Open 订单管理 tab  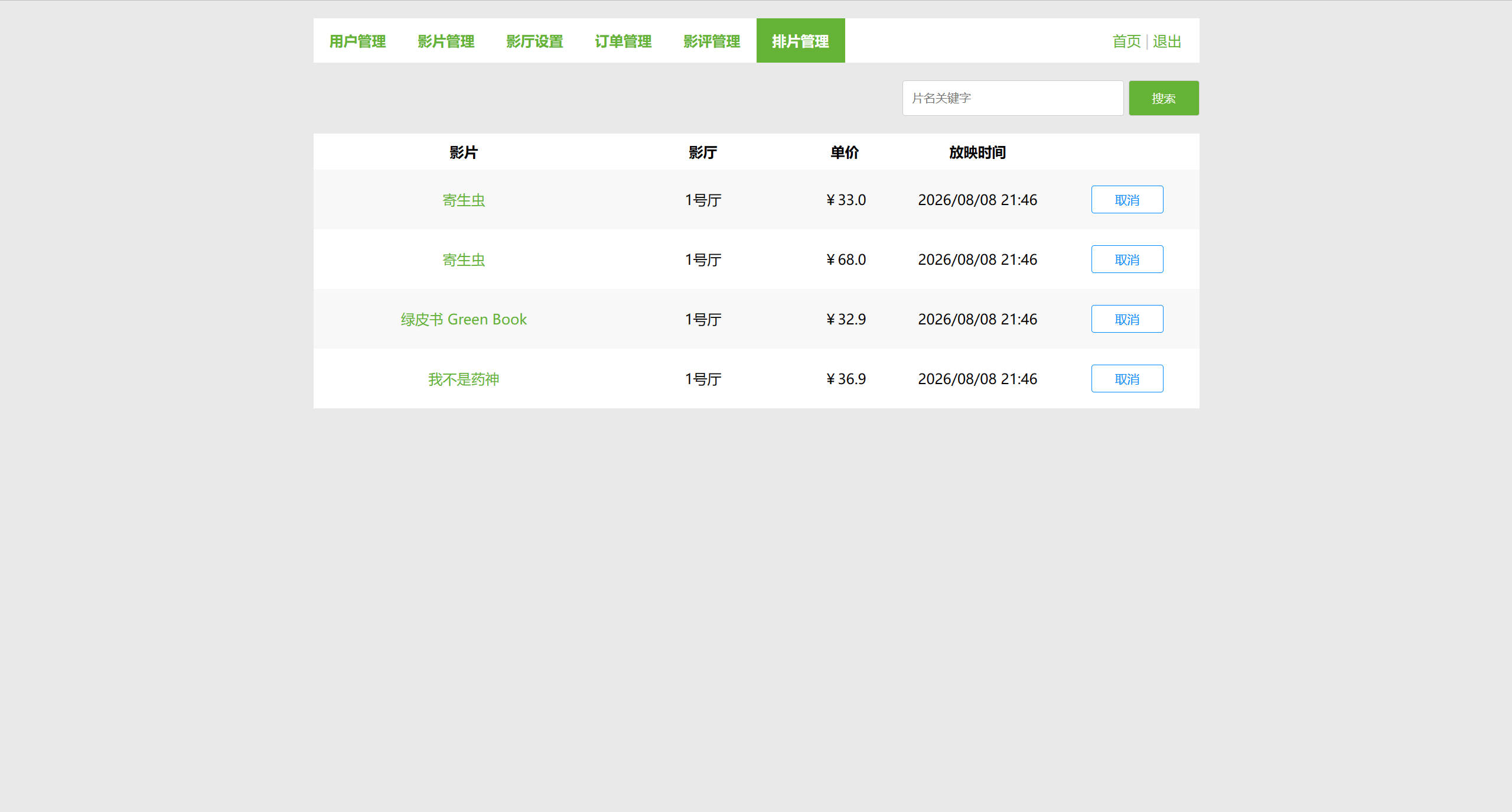pos(623,41)
